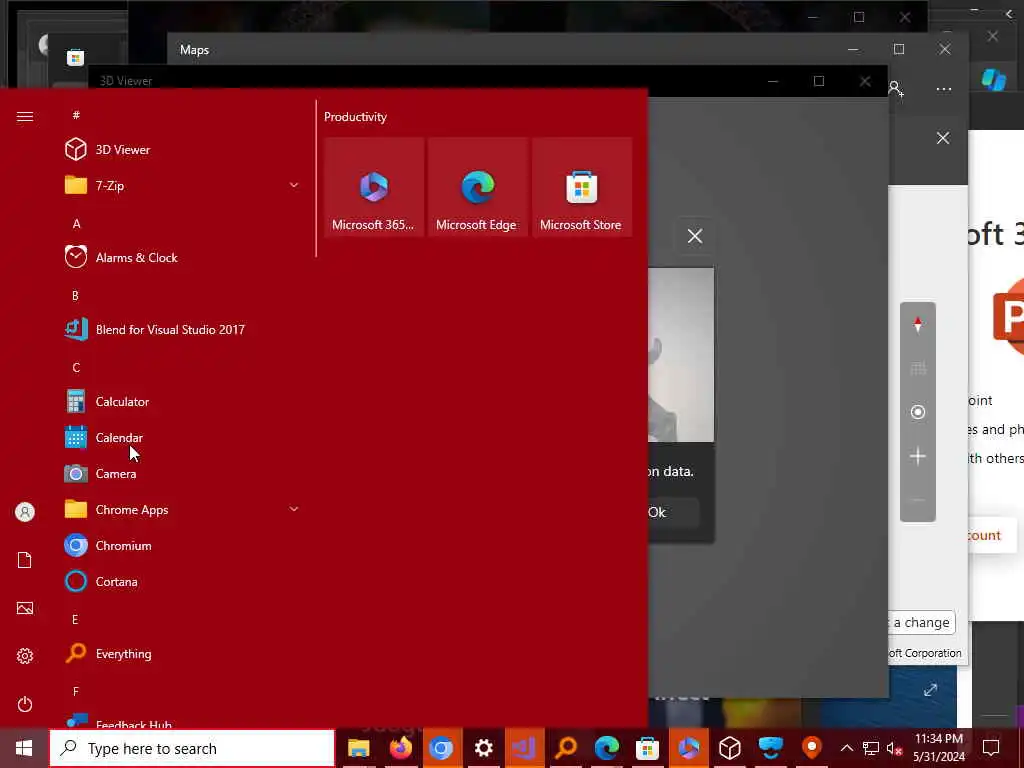Open Maps more options ellipsis
The image size is (1024, 768).
click(944, 89)
